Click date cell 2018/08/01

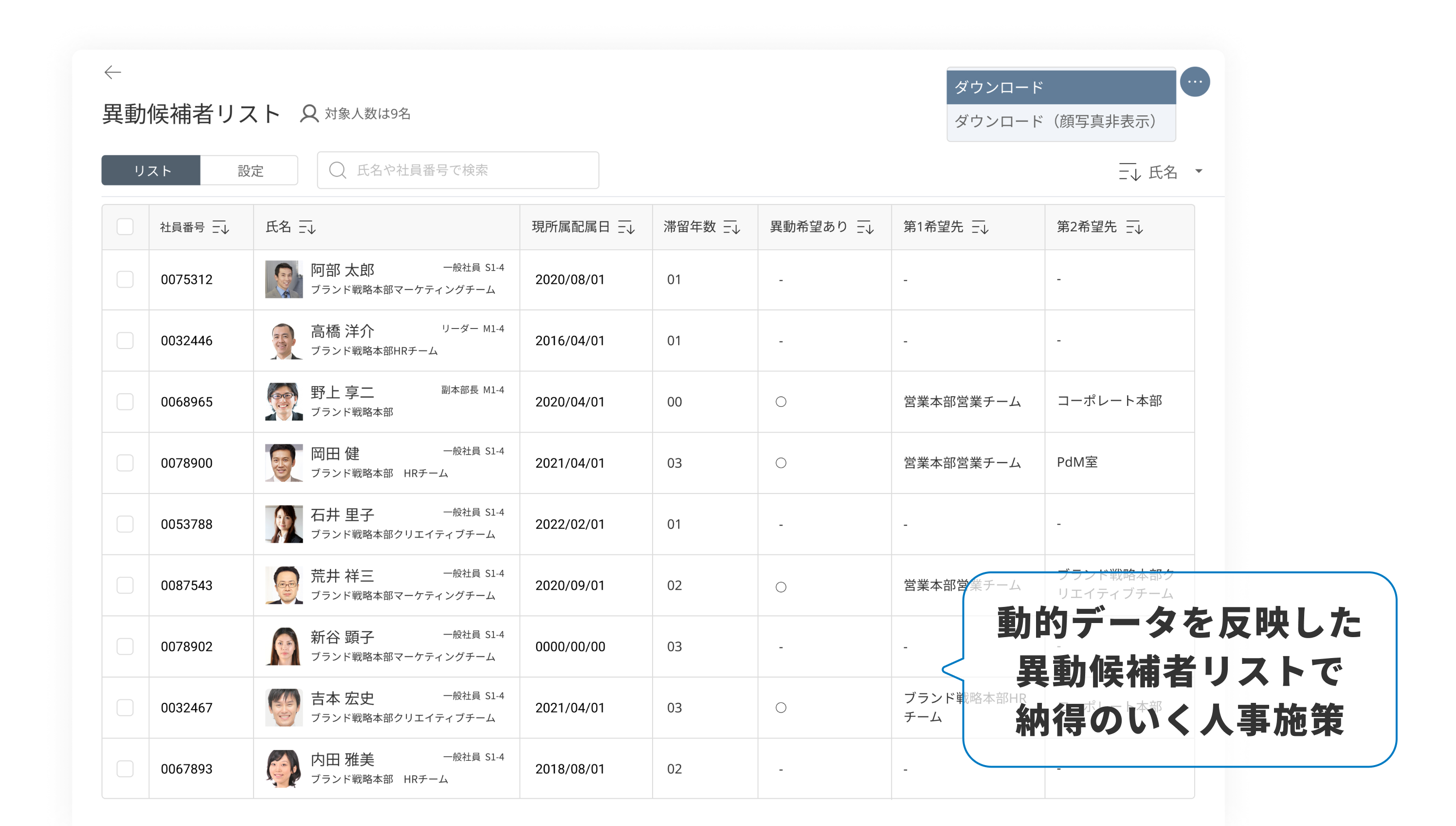tap(569, 769)
